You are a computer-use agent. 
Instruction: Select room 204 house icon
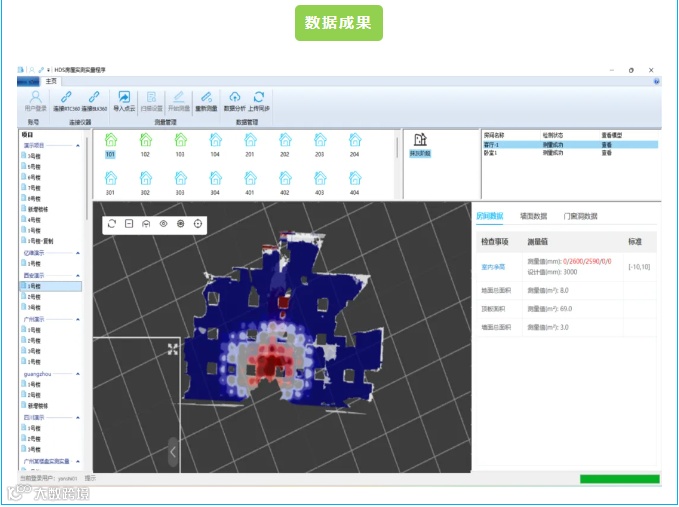355,140
